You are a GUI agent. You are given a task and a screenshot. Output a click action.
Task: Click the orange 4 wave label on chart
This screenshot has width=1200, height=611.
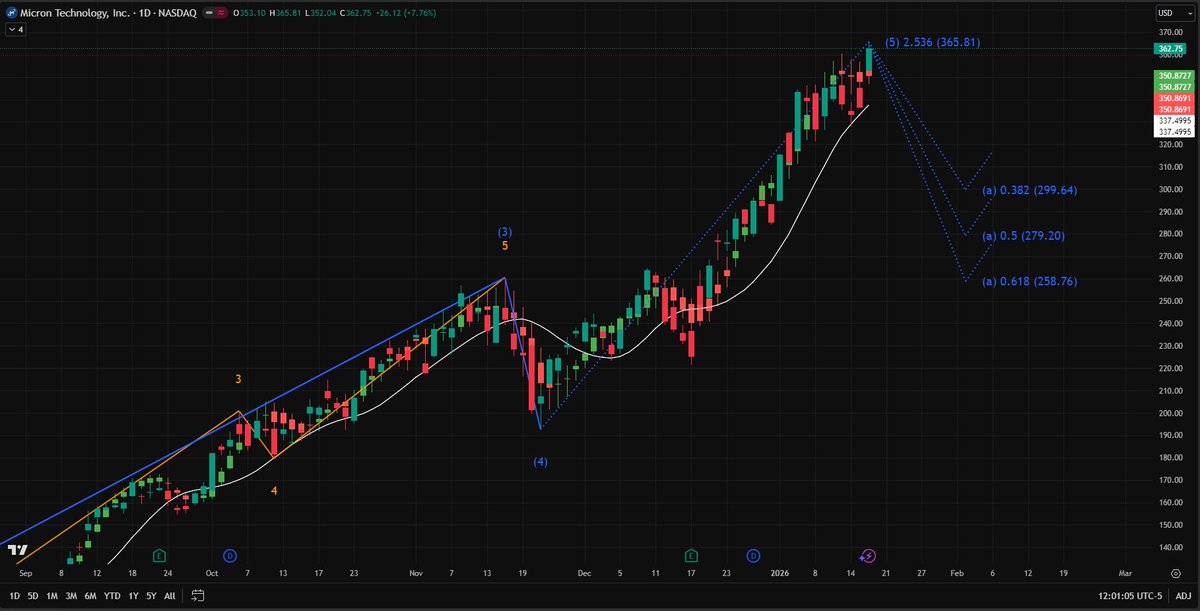coord(273,490)
